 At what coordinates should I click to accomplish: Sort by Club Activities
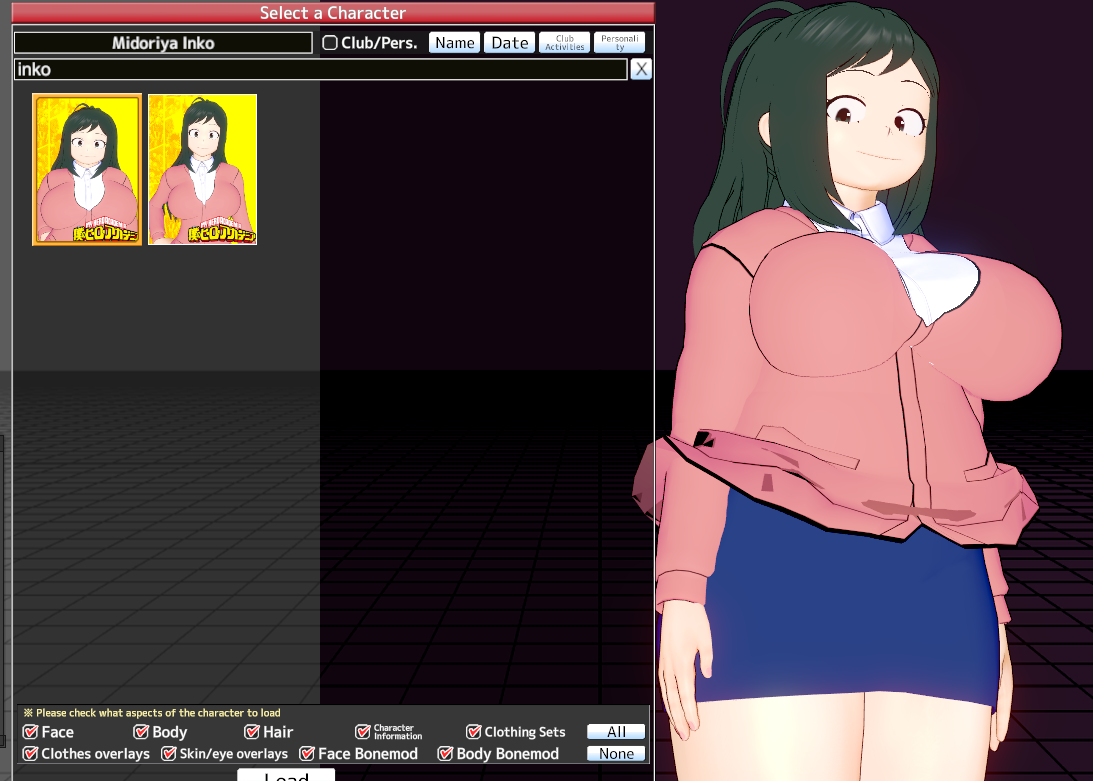[x=564, y=43]
